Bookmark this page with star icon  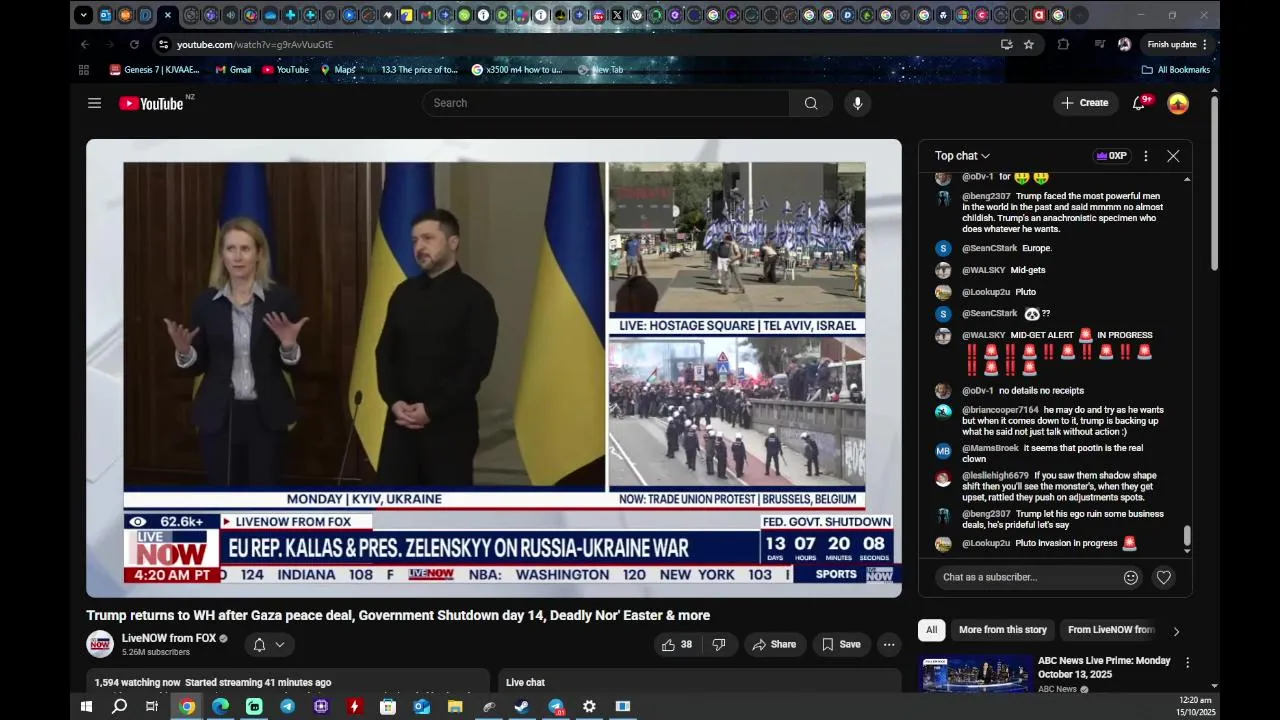[1028, 44]
